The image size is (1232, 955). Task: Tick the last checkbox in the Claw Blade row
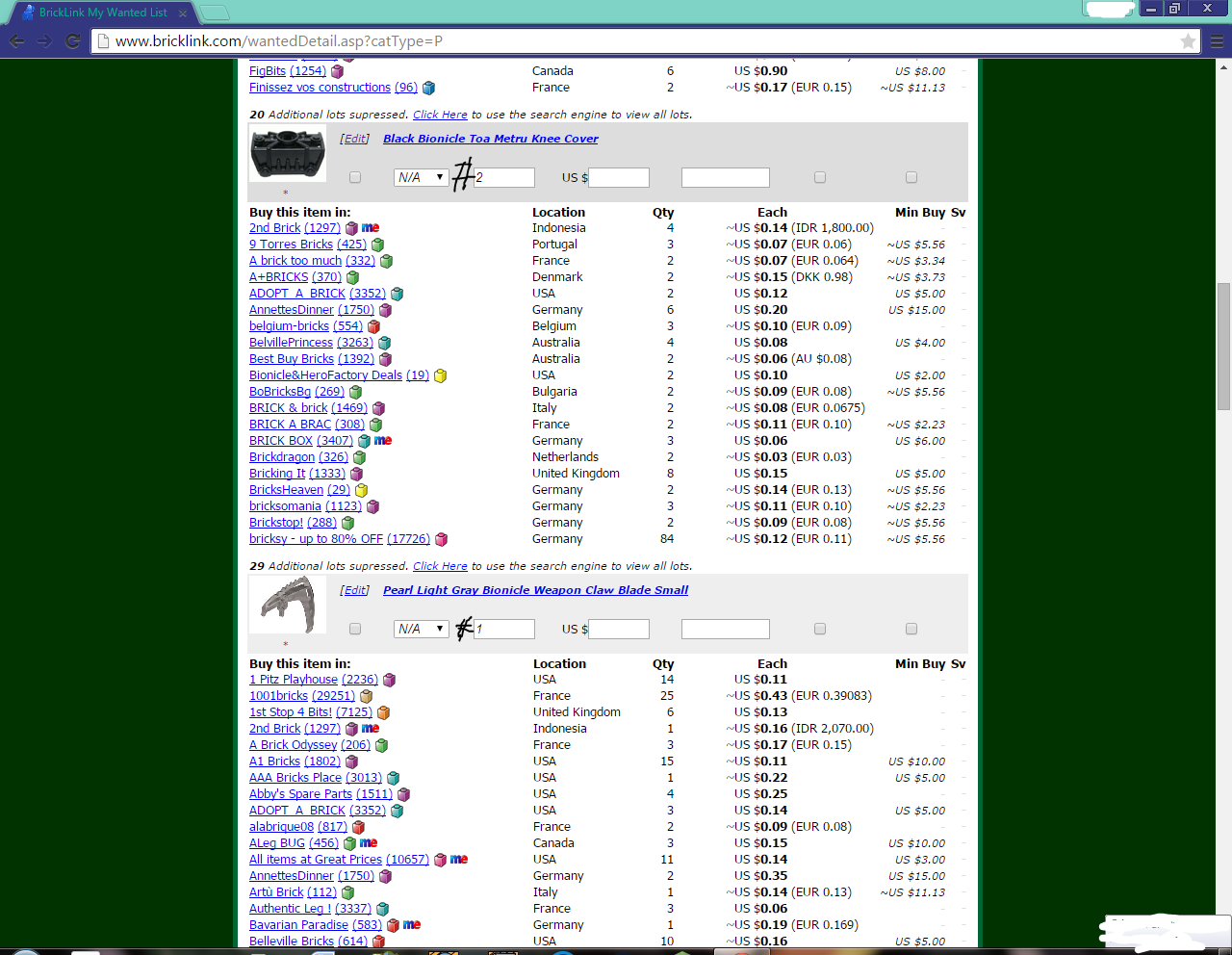[x=911, y=629]
